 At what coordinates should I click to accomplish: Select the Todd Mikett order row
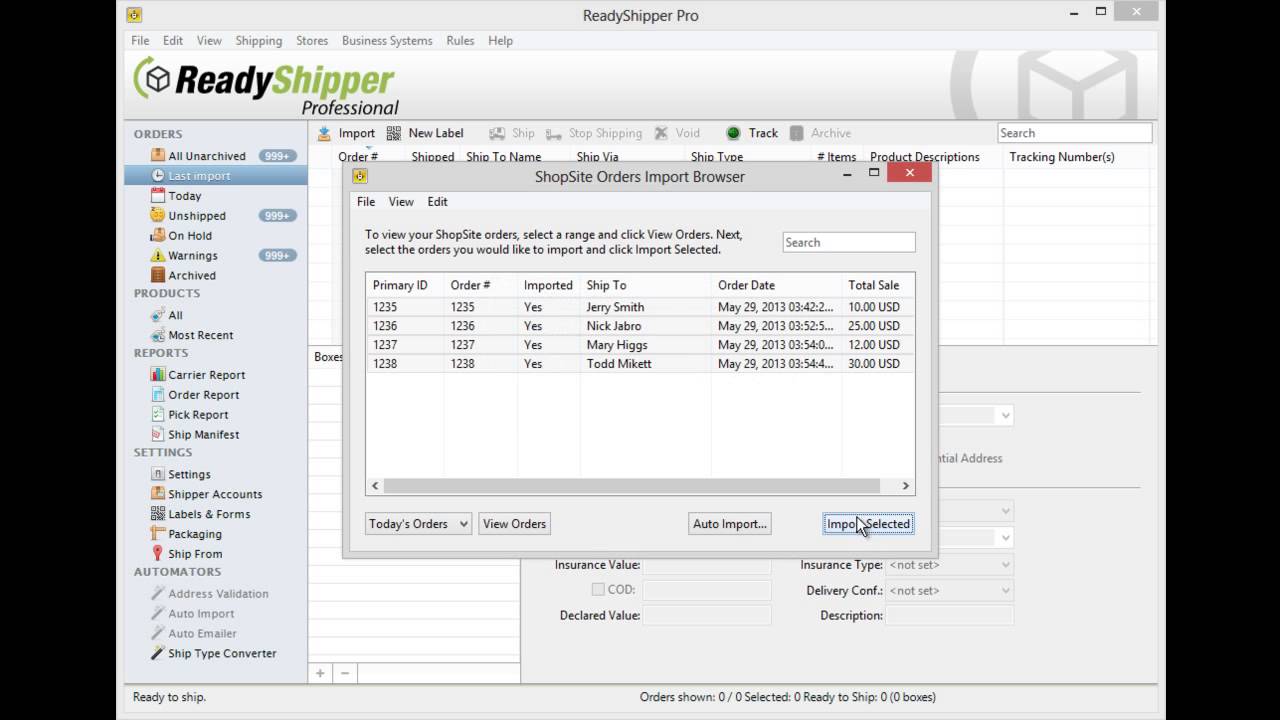point(640,364)
